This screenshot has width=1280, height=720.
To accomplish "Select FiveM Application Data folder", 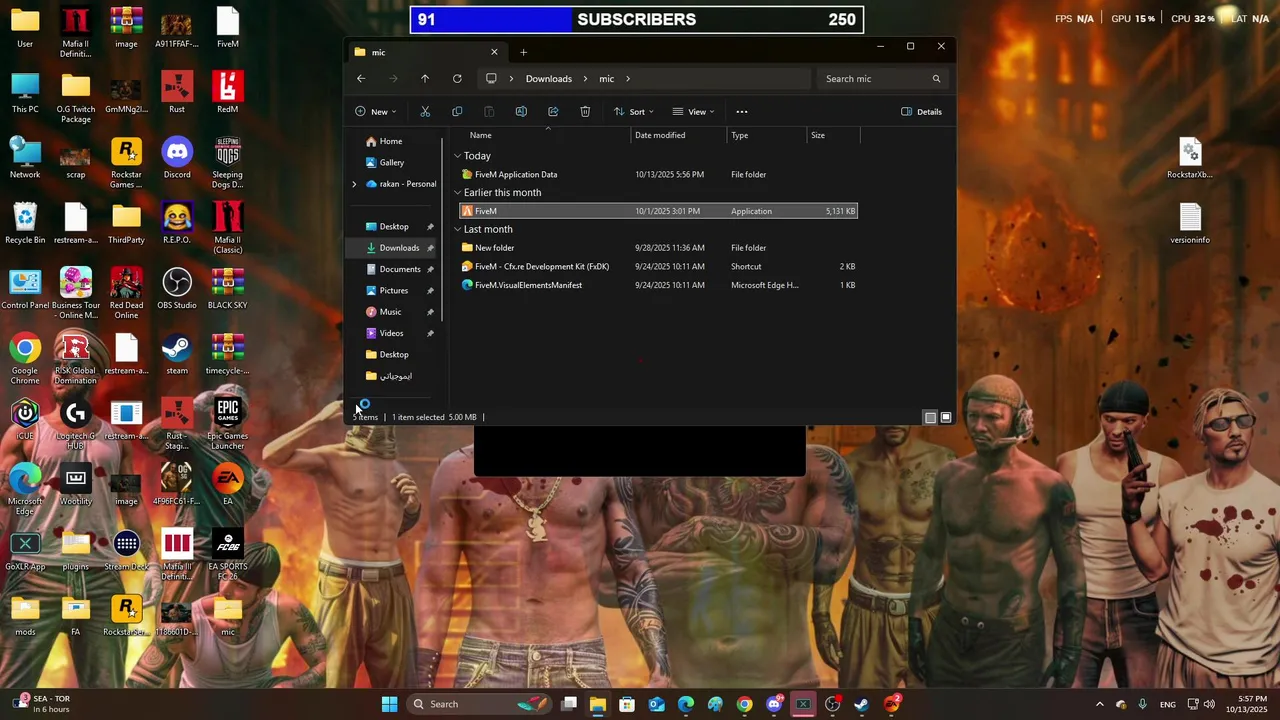I will click(658, 175).
